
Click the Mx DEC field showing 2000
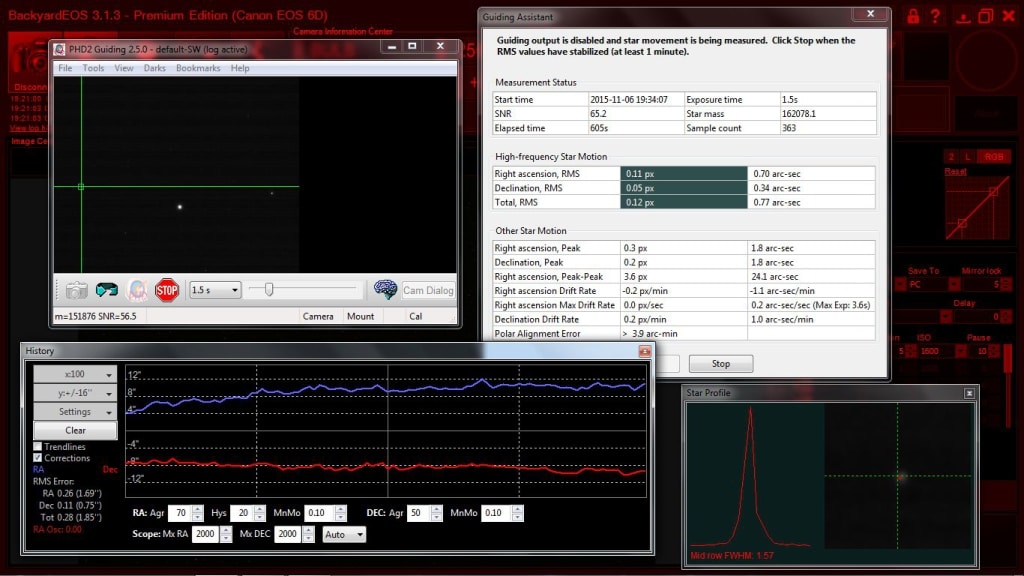[288, 534]
